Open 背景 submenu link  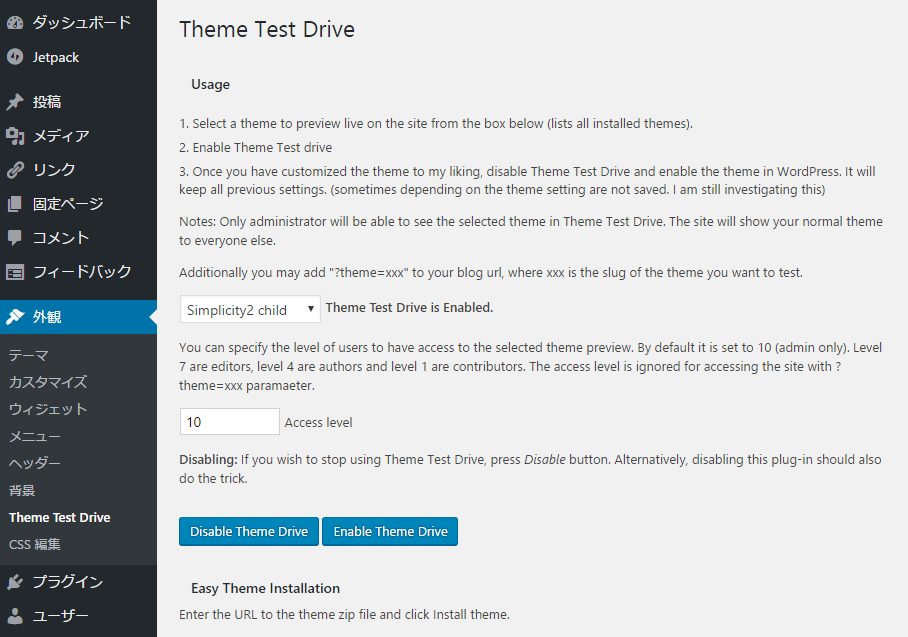(22, 490)
